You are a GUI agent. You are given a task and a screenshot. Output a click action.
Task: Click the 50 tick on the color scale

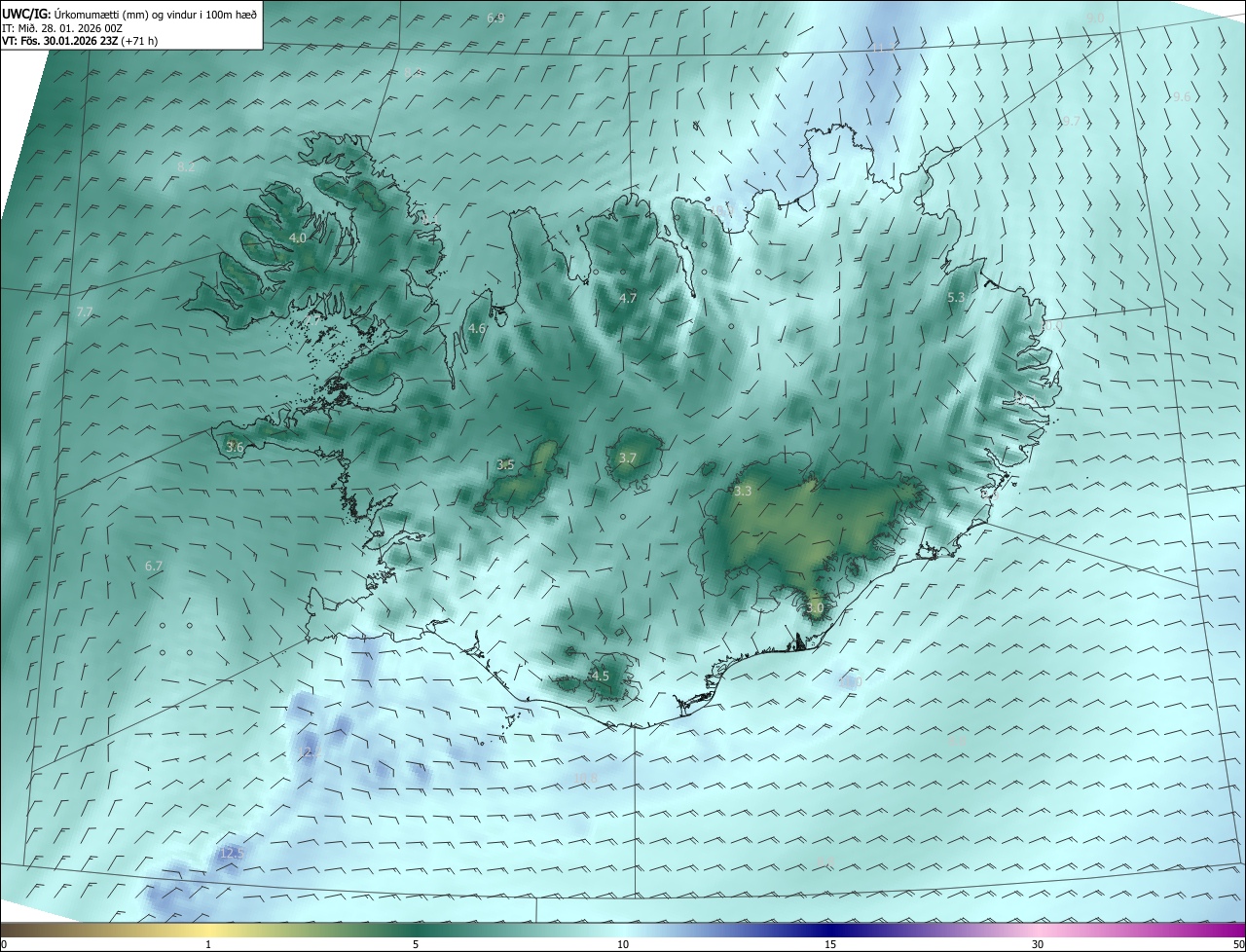[x=1238, y=944]
